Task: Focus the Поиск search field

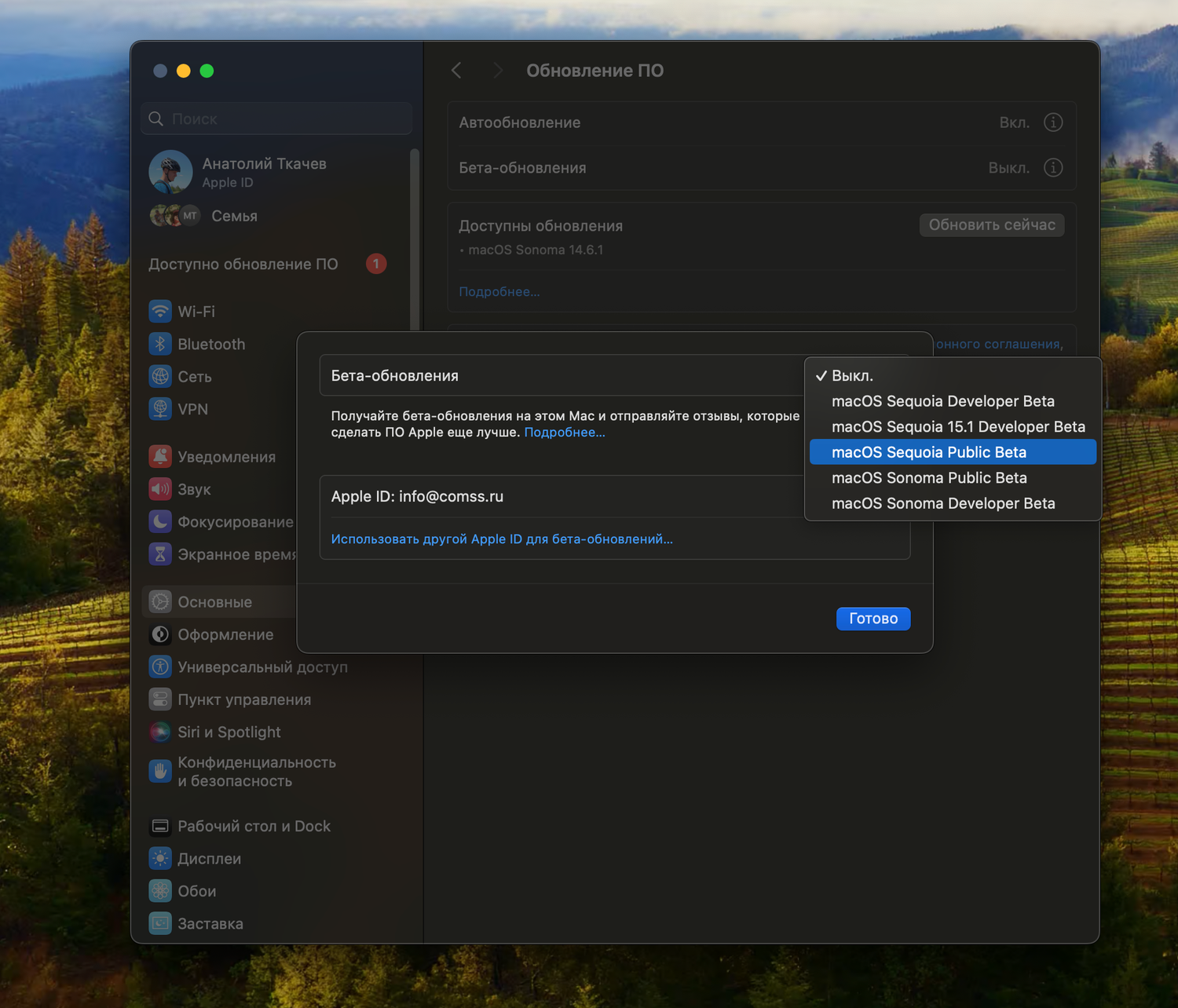Action: point(276,119)
